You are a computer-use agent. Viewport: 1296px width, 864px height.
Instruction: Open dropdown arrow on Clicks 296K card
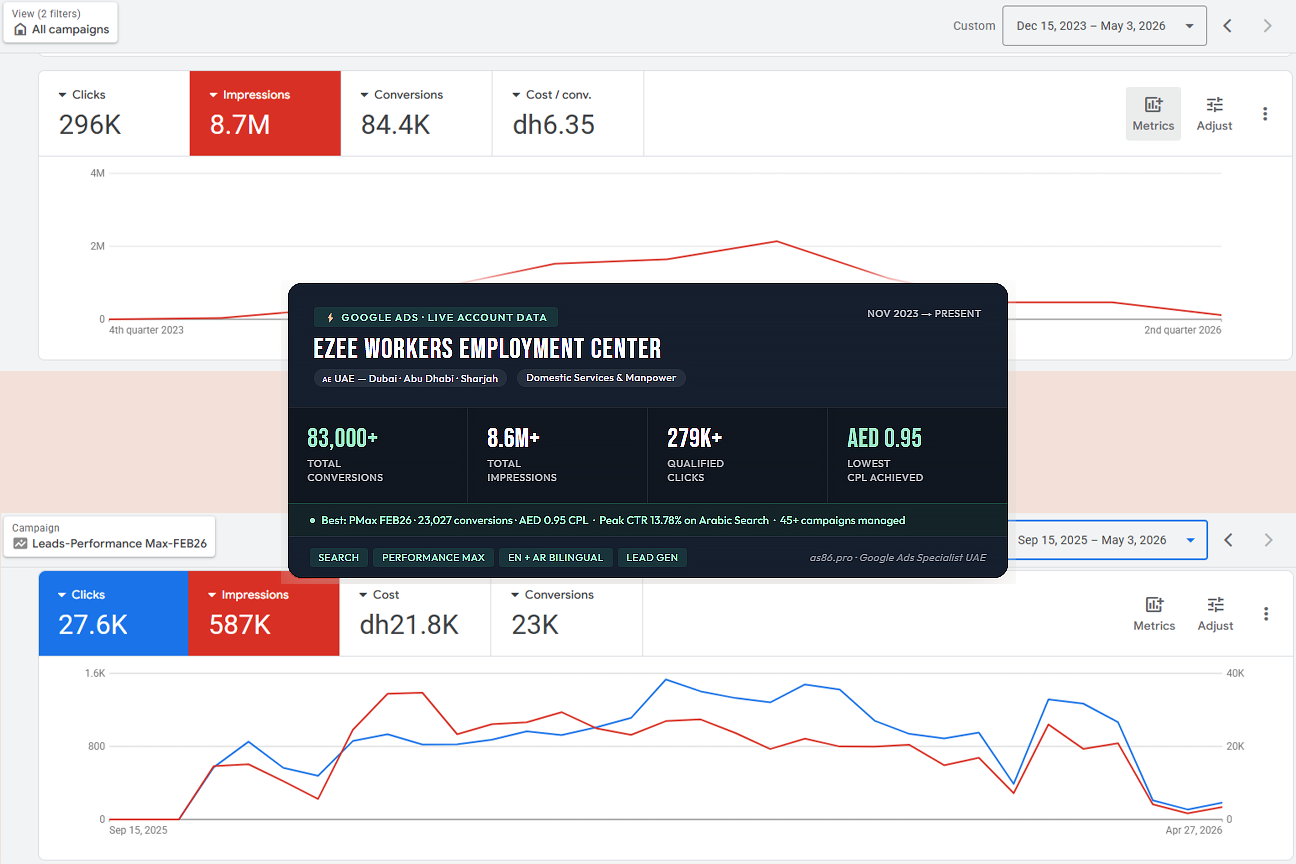(x=63, y=95)
